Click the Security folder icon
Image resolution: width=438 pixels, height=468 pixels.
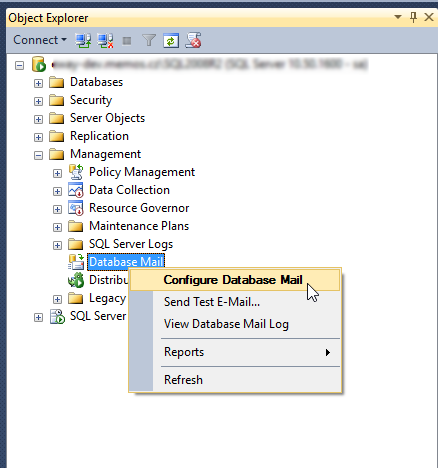(57, 100)
